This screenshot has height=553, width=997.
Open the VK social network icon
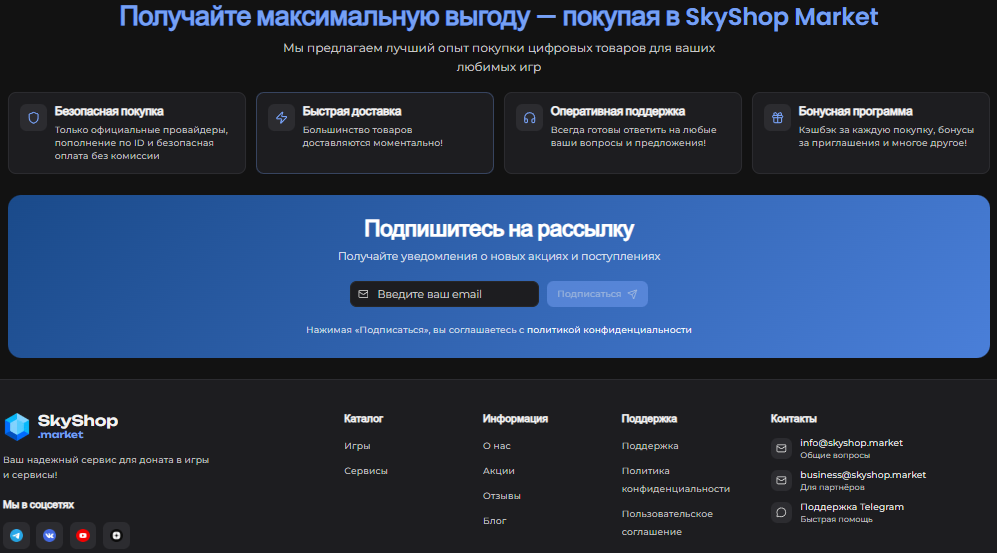tap(50, 535)
